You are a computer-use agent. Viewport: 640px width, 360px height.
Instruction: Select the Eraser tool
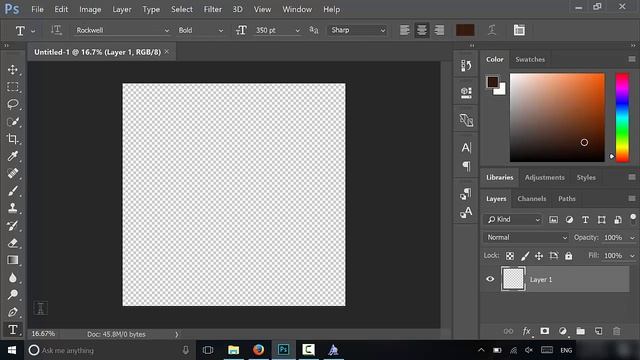pyautogui.click(x=13, y=243)
